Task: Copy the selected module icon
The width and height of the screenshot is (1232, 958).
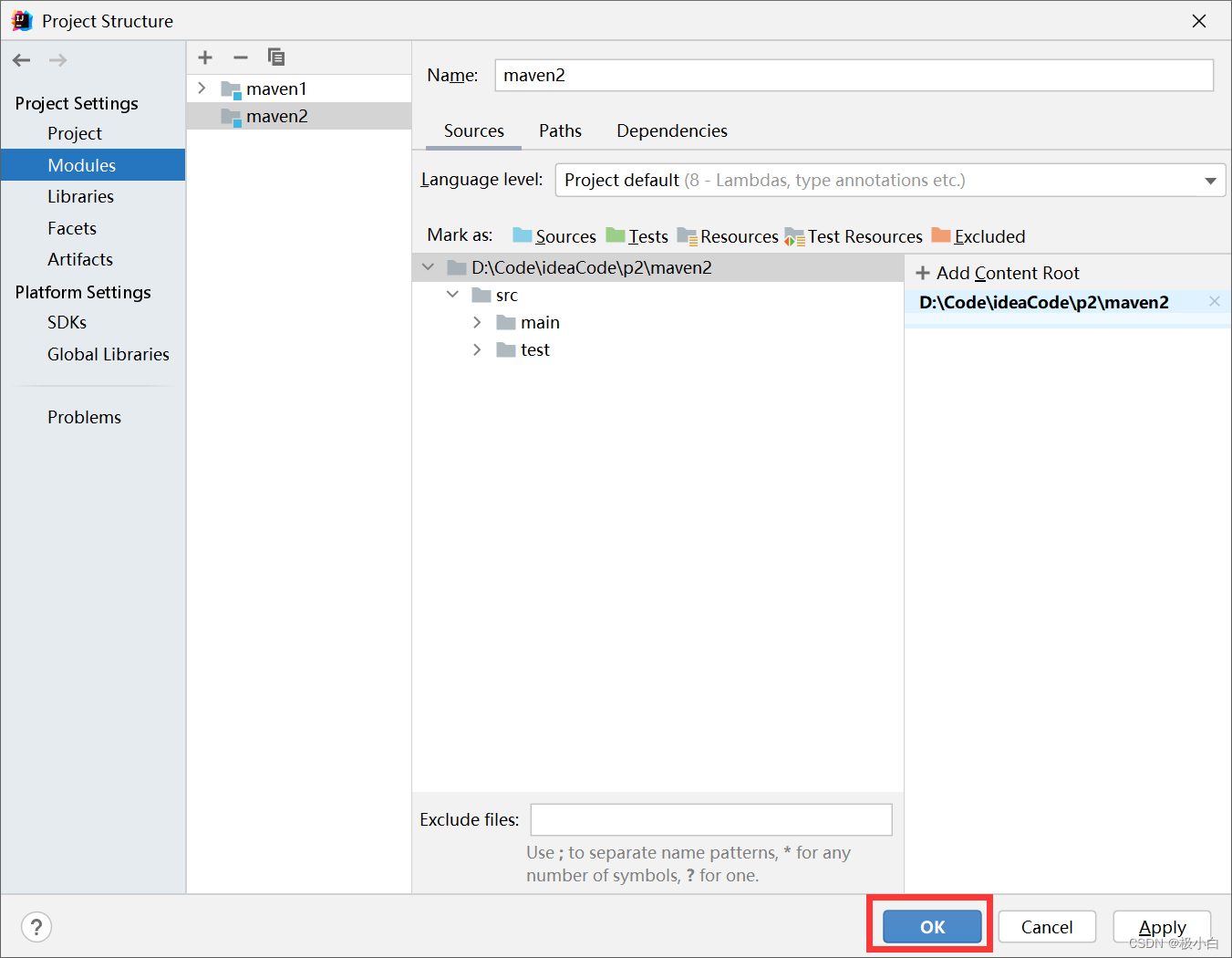Action: coord(276,57)
